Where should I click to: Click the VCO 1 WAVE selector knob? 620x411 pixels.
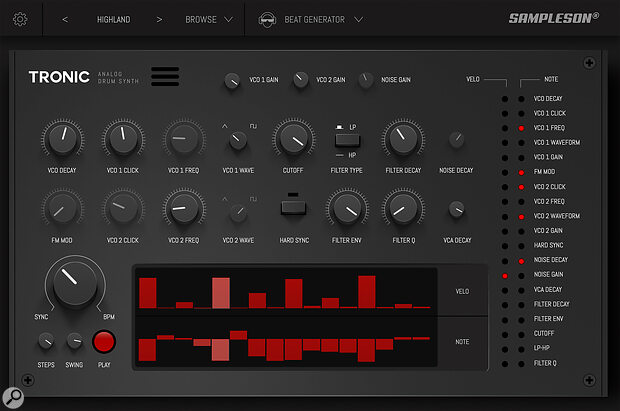(x=238, y=140)
